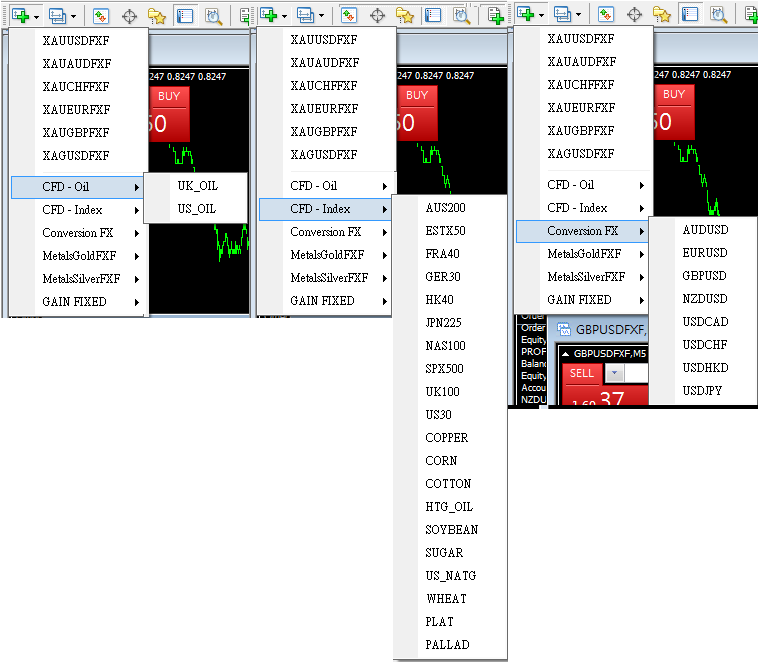Screen dimensions: 758x662
Task: Click the GBPUSDFXF,M5 chart label
Action: click(610, 354)
